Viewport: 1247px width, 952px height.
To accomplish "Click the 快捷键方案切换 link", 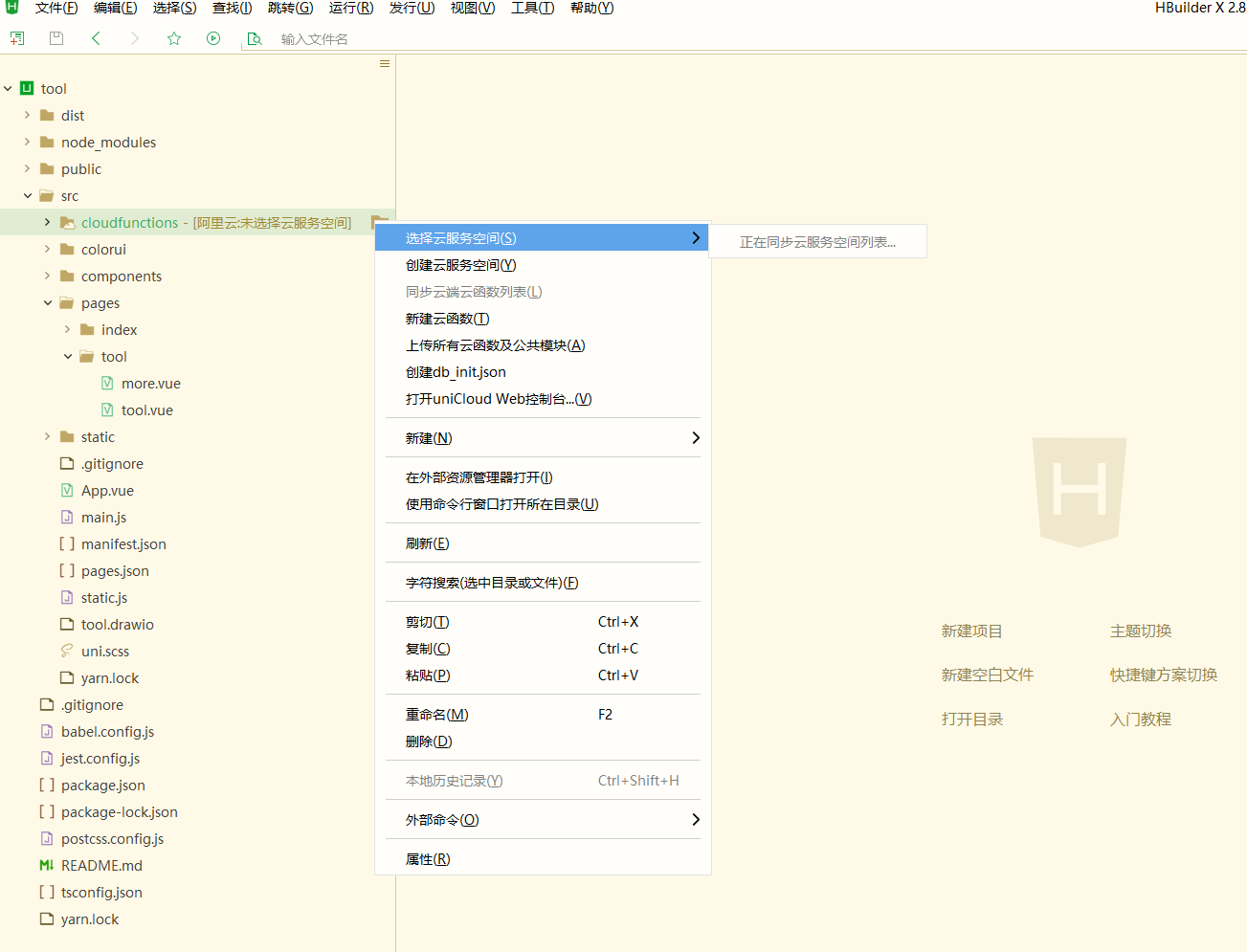I will 1164,675.
